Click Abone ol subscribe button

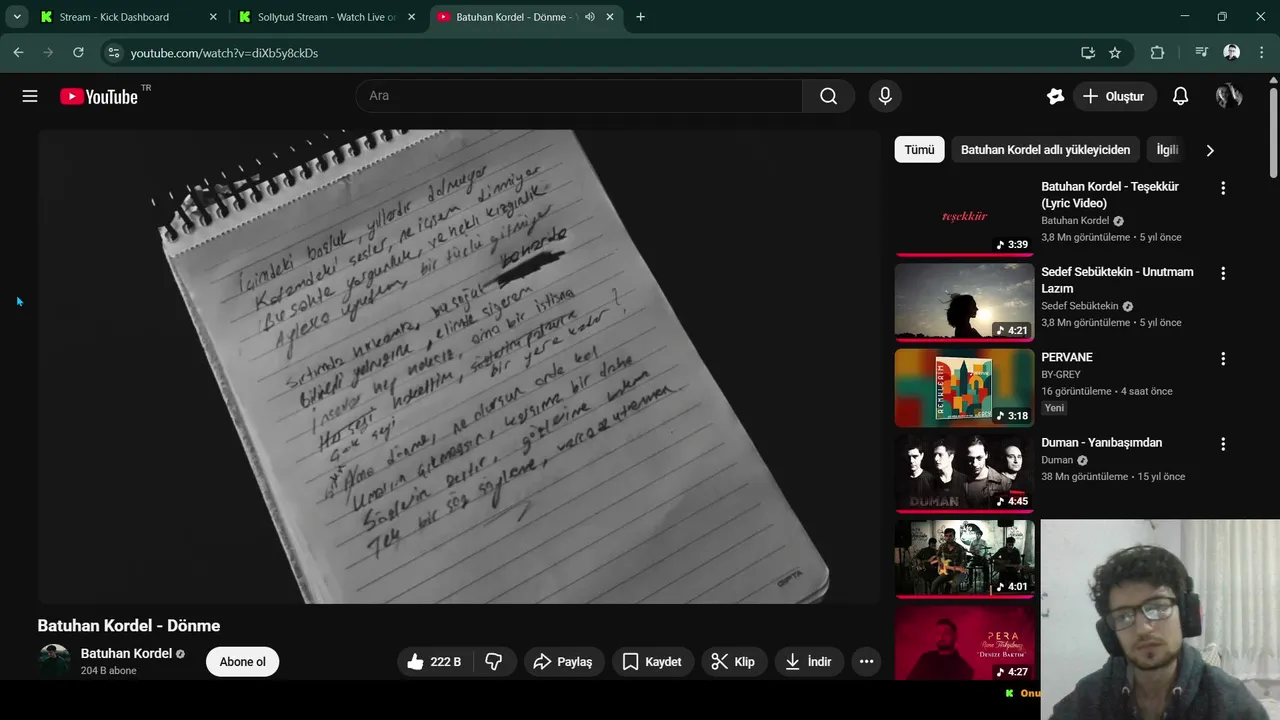pyautogui.click(x=243, y=662)
